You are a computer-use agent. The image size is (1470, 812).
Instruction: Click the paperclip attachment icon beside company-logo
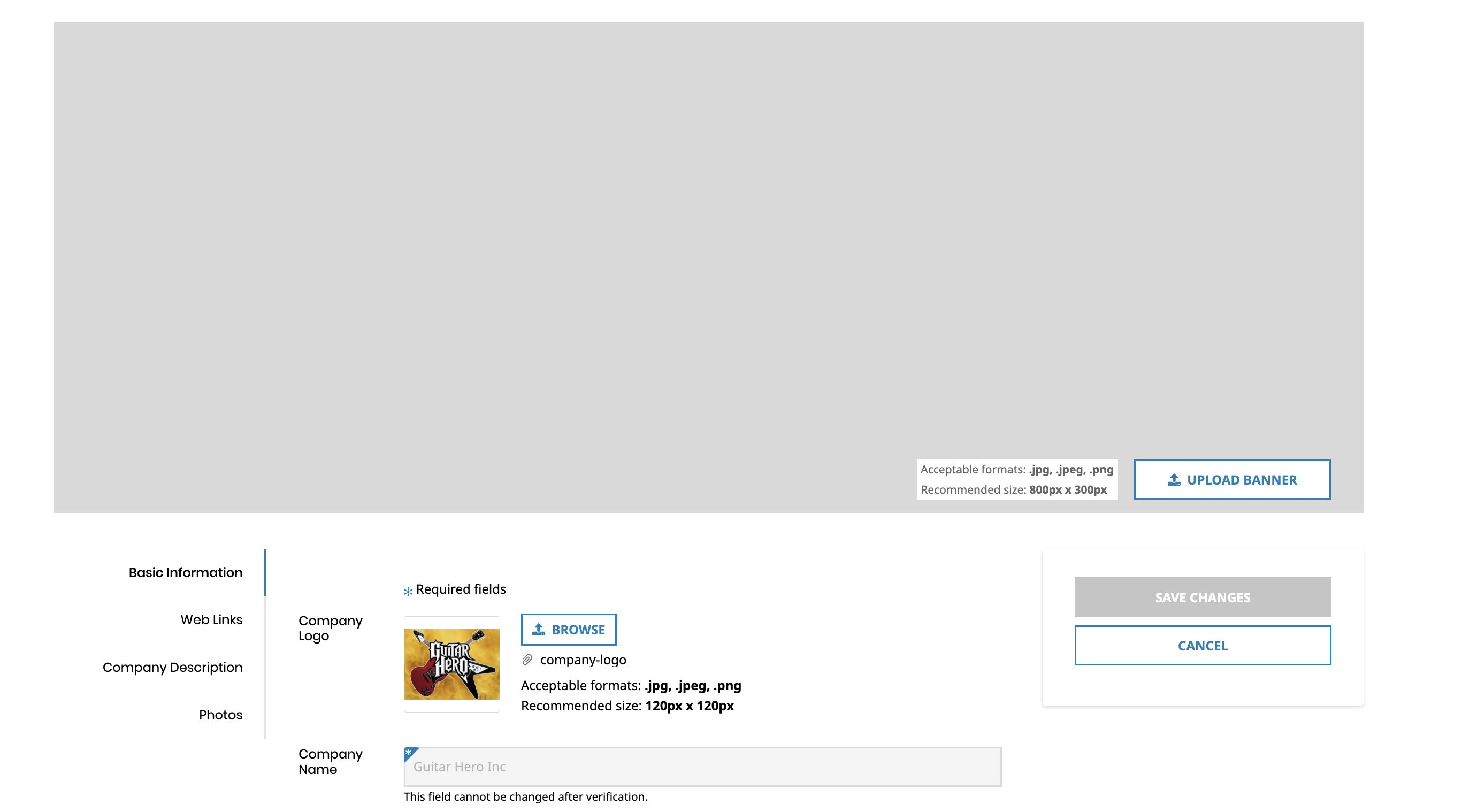[x=527, y=660]
